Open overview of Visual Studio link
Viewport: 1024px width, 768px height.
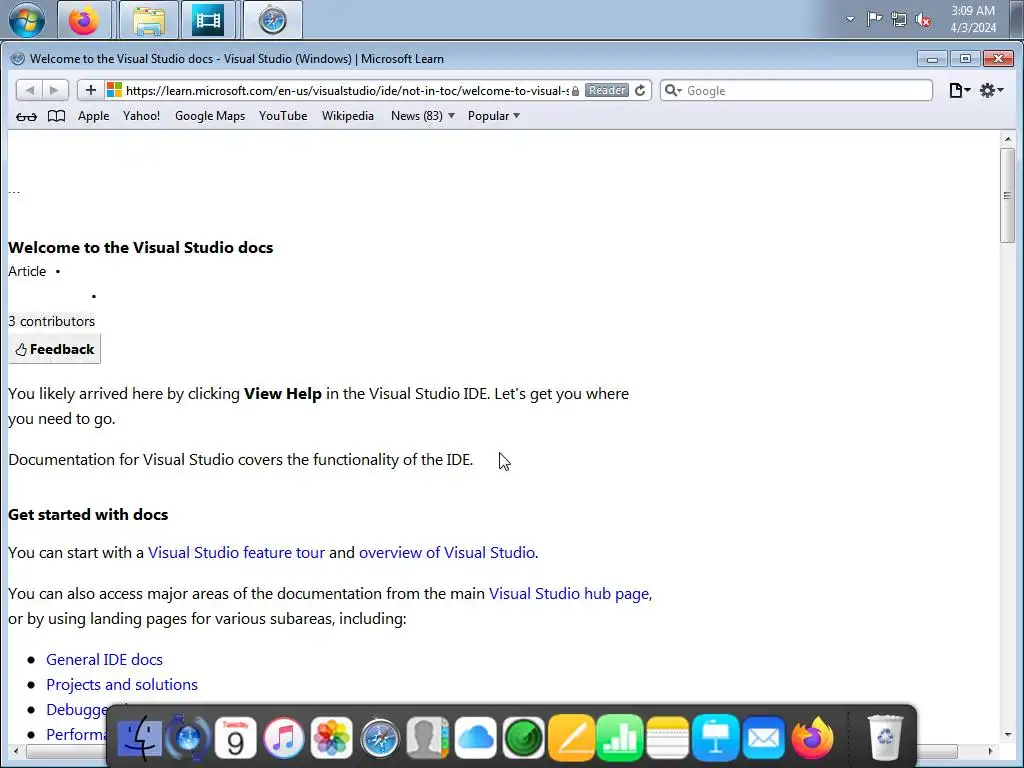pos(447,552)
